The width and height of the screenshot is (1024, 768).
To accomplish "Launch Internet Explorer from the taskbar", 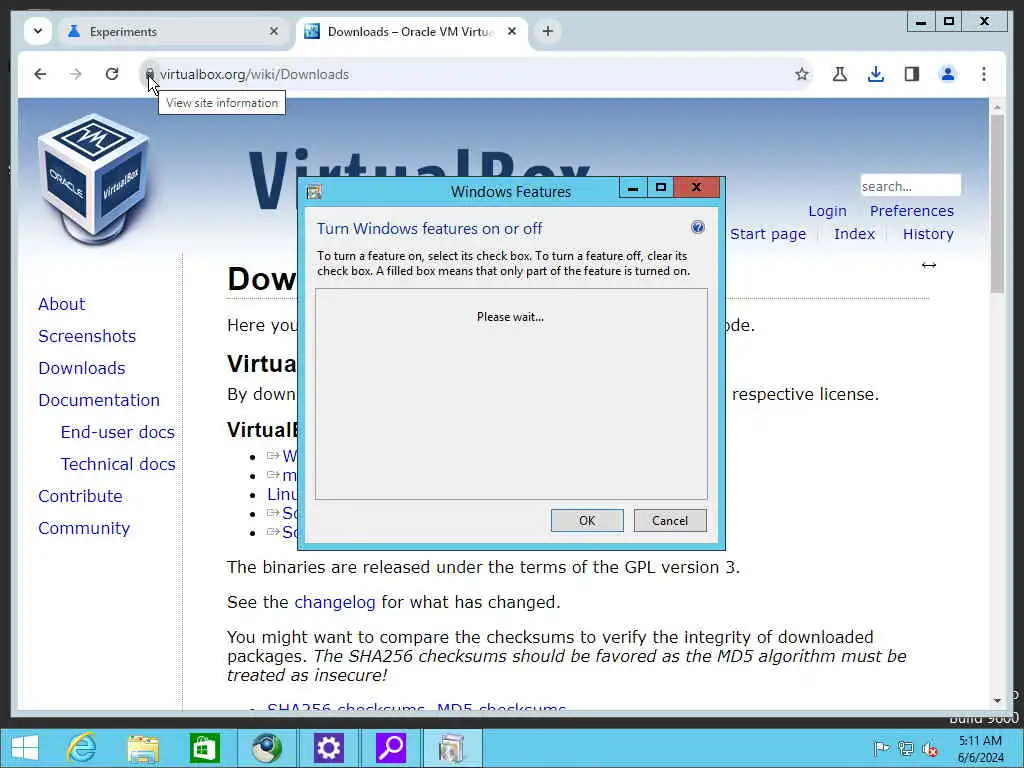I will [x=82, y=748].
